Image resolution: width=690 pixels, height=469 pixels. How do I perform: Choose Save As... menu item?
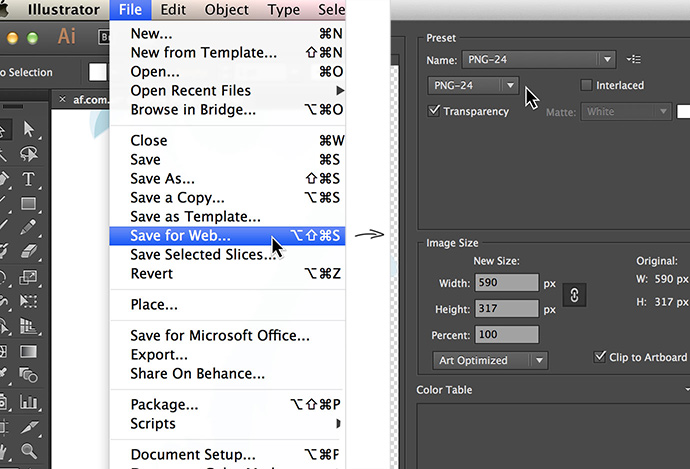point(227,178)
